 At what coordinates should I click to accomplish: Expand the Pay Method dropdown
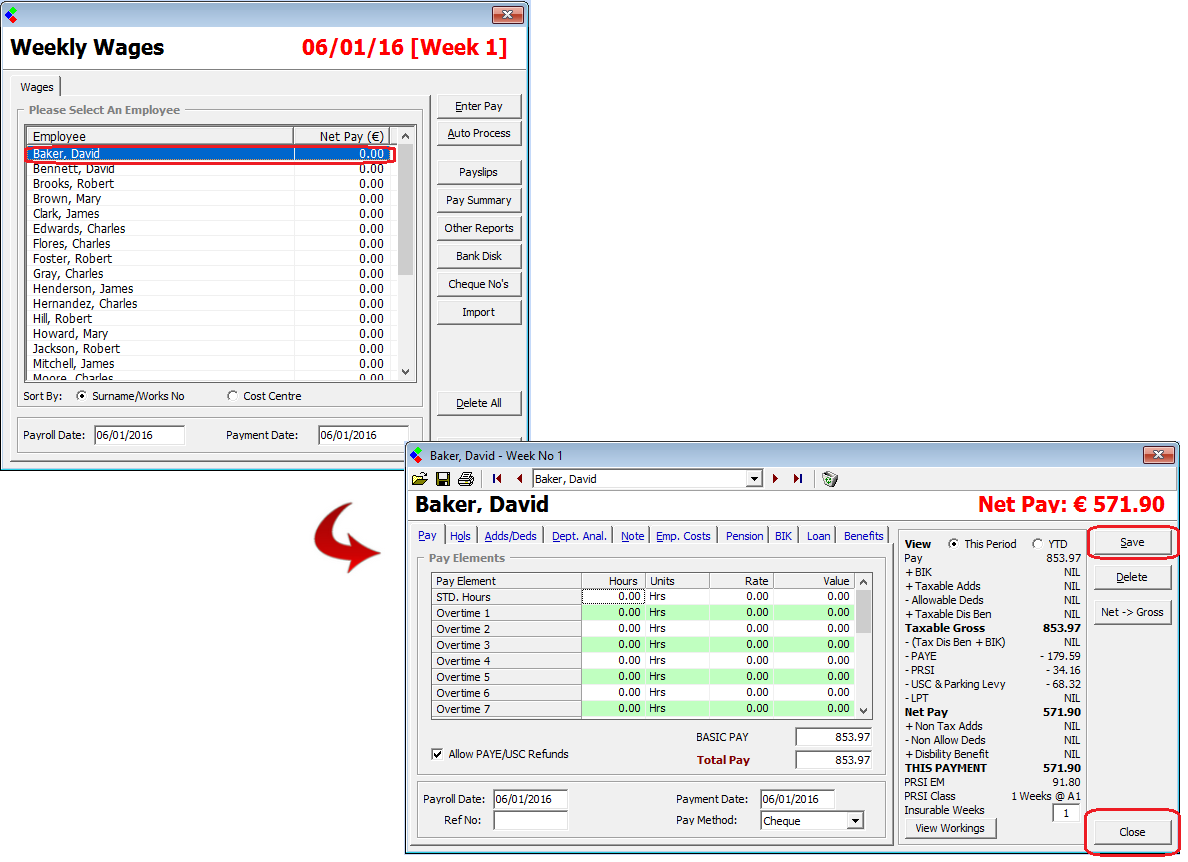(854, 821)
